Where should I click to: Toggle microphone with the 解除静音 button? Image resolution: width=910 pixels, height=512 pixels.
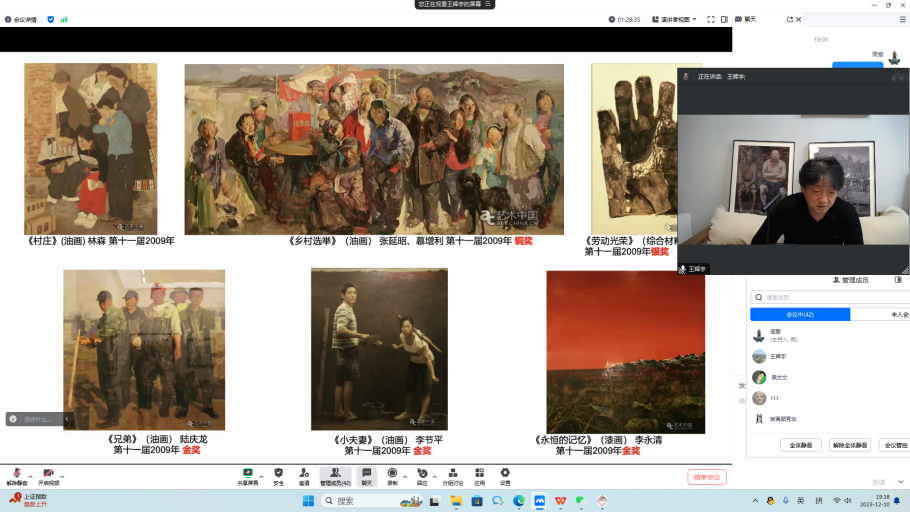[16, 475]
